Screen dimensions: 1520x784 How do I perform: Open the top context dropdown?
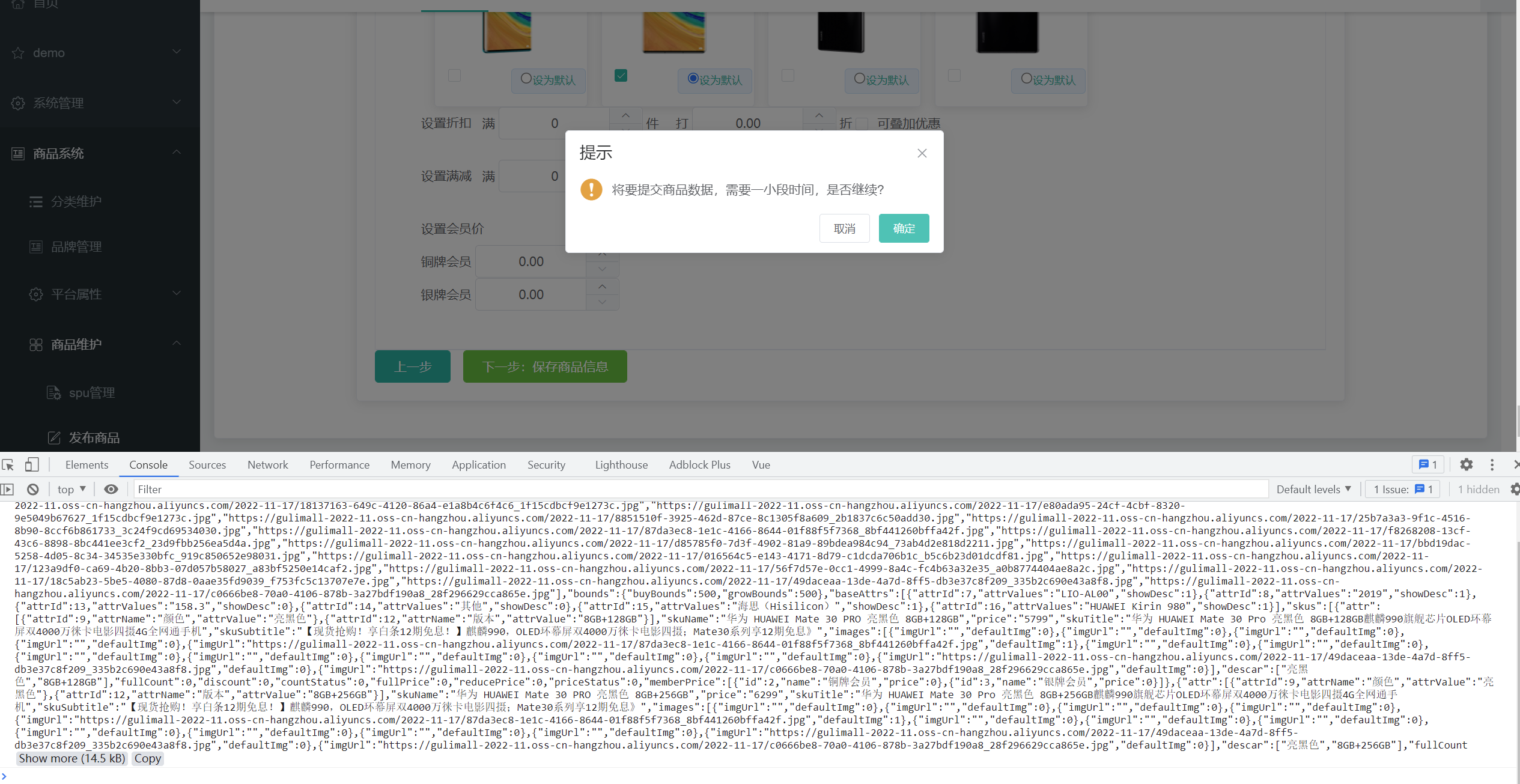(x=71, y=490)
